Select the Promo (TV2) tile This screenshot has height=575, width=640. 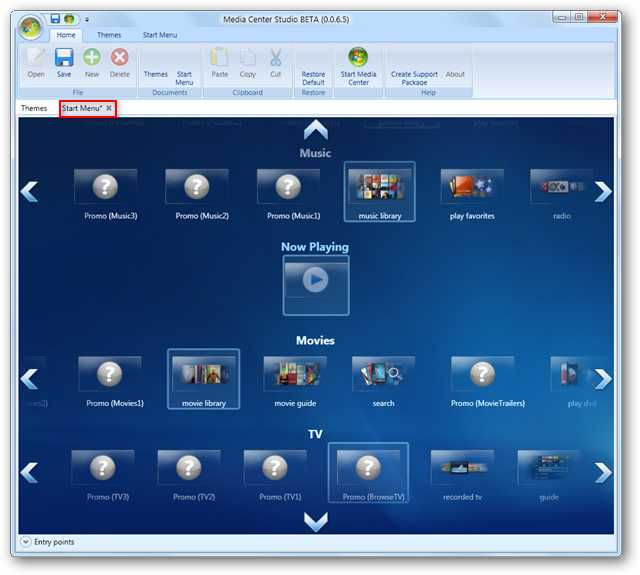189,476
